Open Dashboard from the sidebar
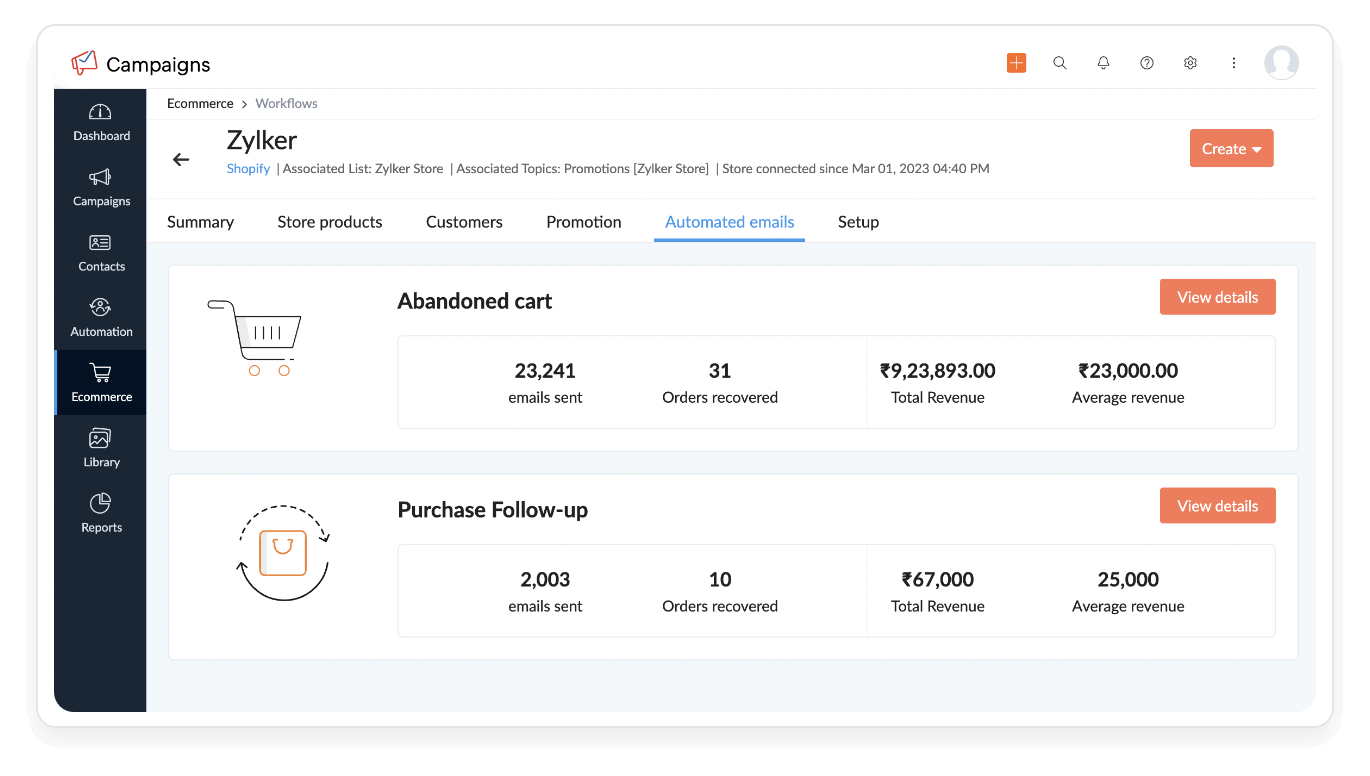This screenshot has height=776, width=1370. coord(101,122)
